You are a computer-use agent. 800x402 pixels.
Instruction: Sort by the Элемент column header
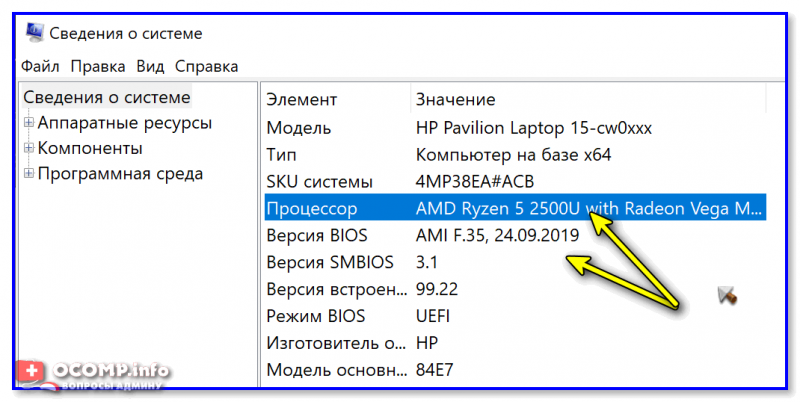(x=301, y=99)
